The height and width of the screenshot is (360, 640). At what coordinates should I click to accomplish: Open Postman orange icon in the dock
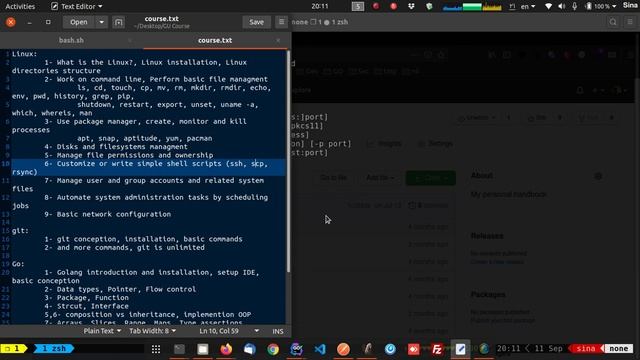343,349
